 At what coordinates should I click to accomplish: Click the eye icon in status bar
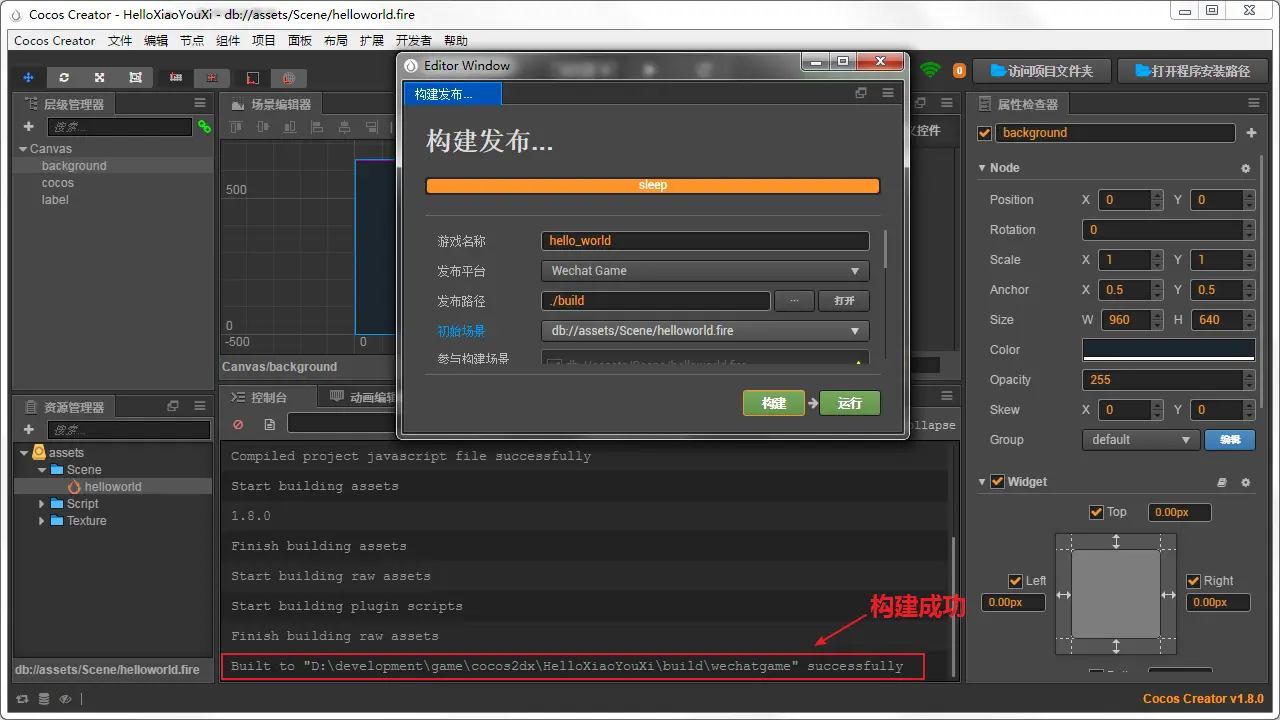pos(65,699)
